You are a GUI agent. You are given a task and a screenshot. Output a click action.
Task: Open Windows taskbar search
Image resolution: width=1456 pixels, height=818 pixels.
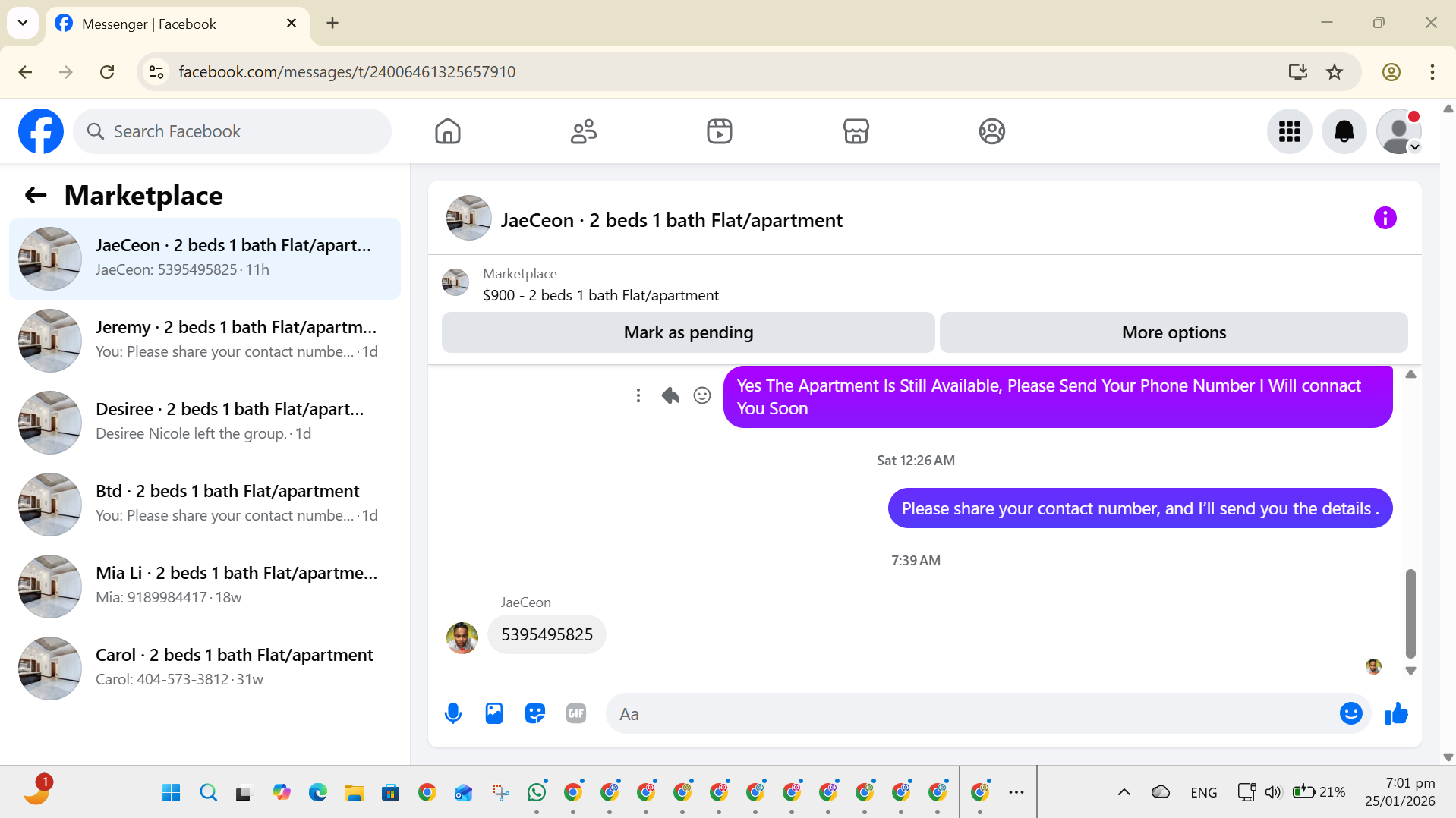[x=208, y=792]
